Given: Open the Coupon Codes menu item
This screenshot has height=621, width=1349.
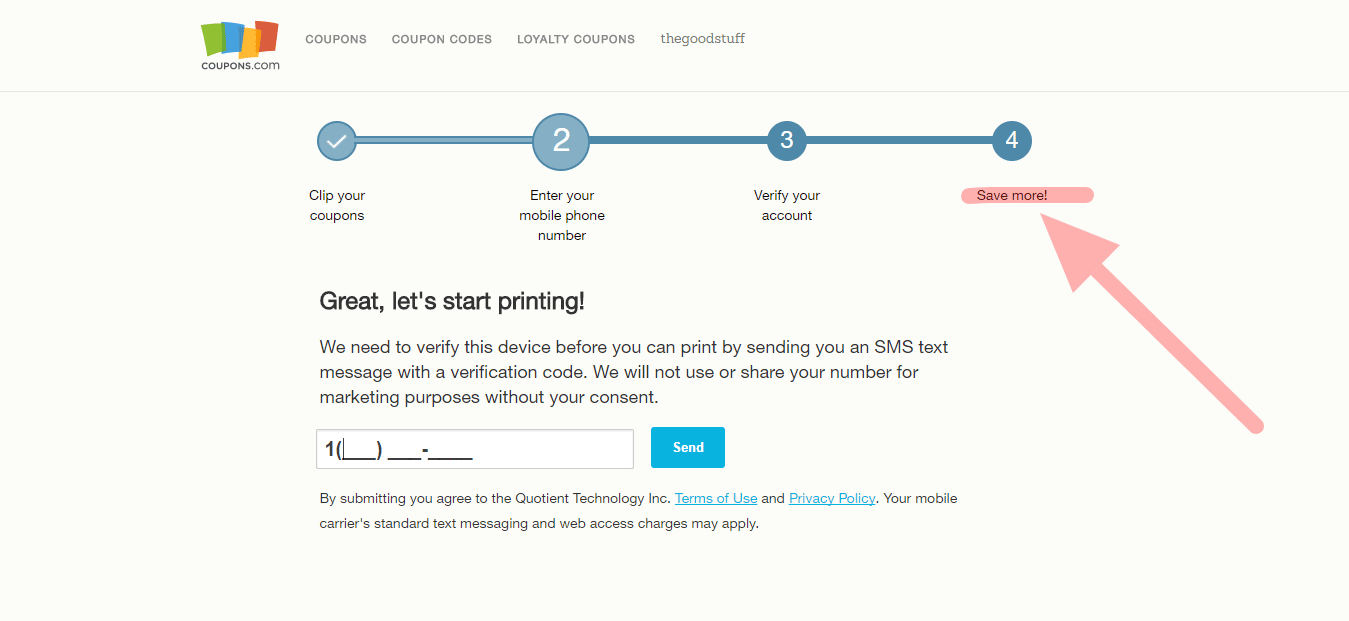Looking at the screenshot, I should point(442,39).
